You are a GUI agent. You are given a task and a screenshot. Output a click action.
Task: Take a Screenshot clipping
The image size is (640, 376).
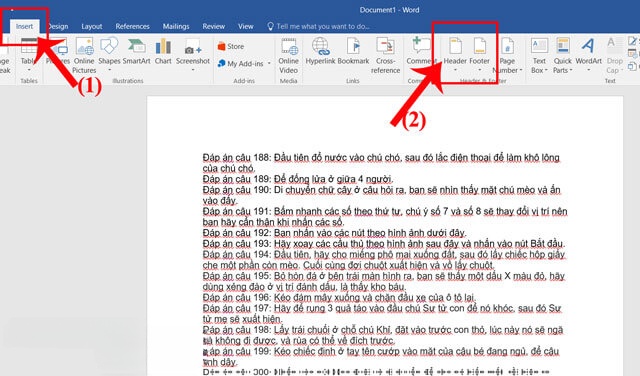point(193,53)
